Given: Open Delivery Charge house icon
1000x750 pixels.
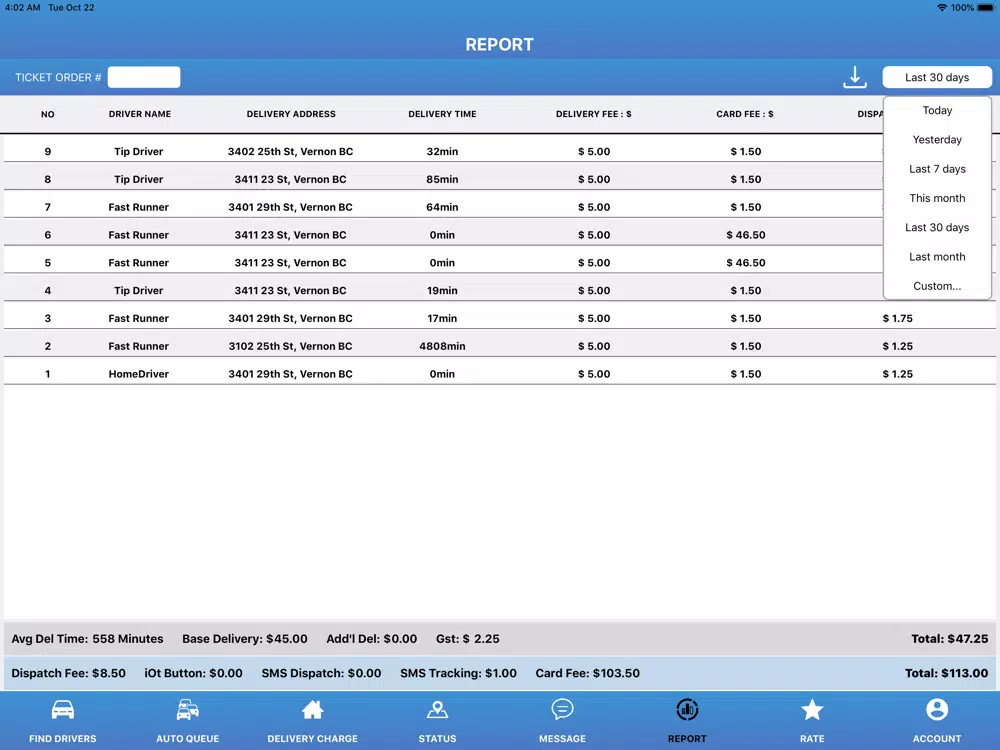Looking at the screenshot, I should [312, 709].
